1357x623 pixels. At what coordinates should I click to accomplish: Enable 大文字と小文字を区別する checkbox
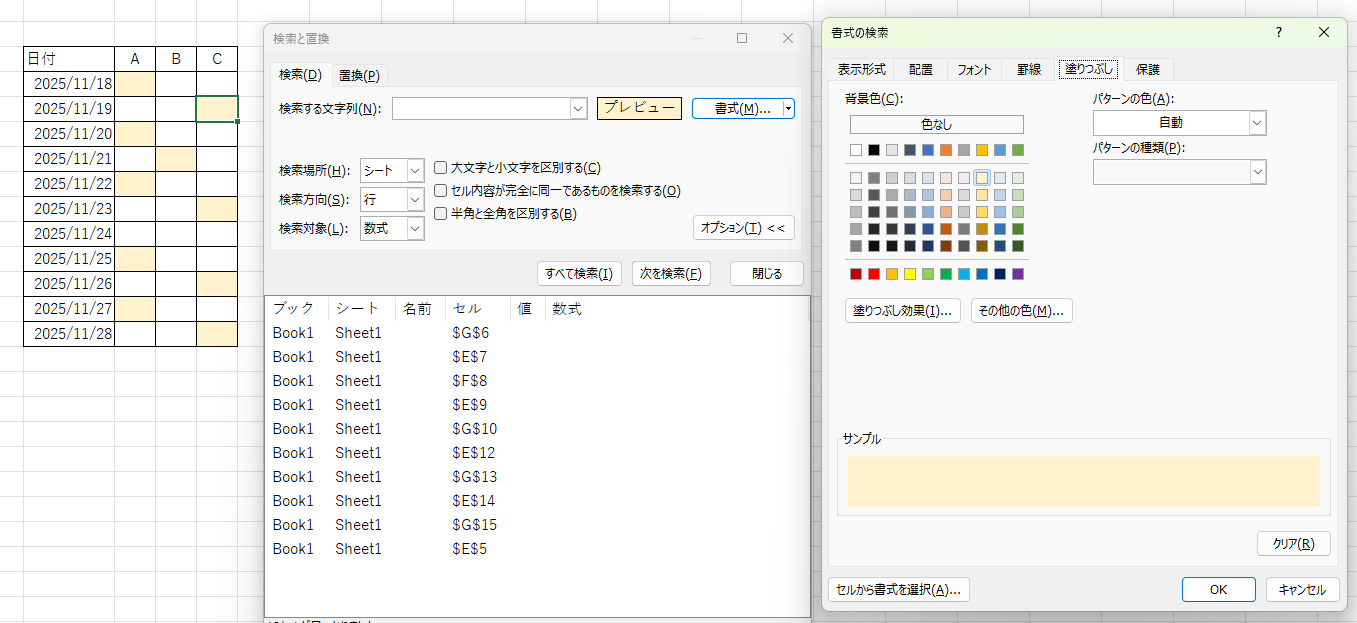click(441, 168)
